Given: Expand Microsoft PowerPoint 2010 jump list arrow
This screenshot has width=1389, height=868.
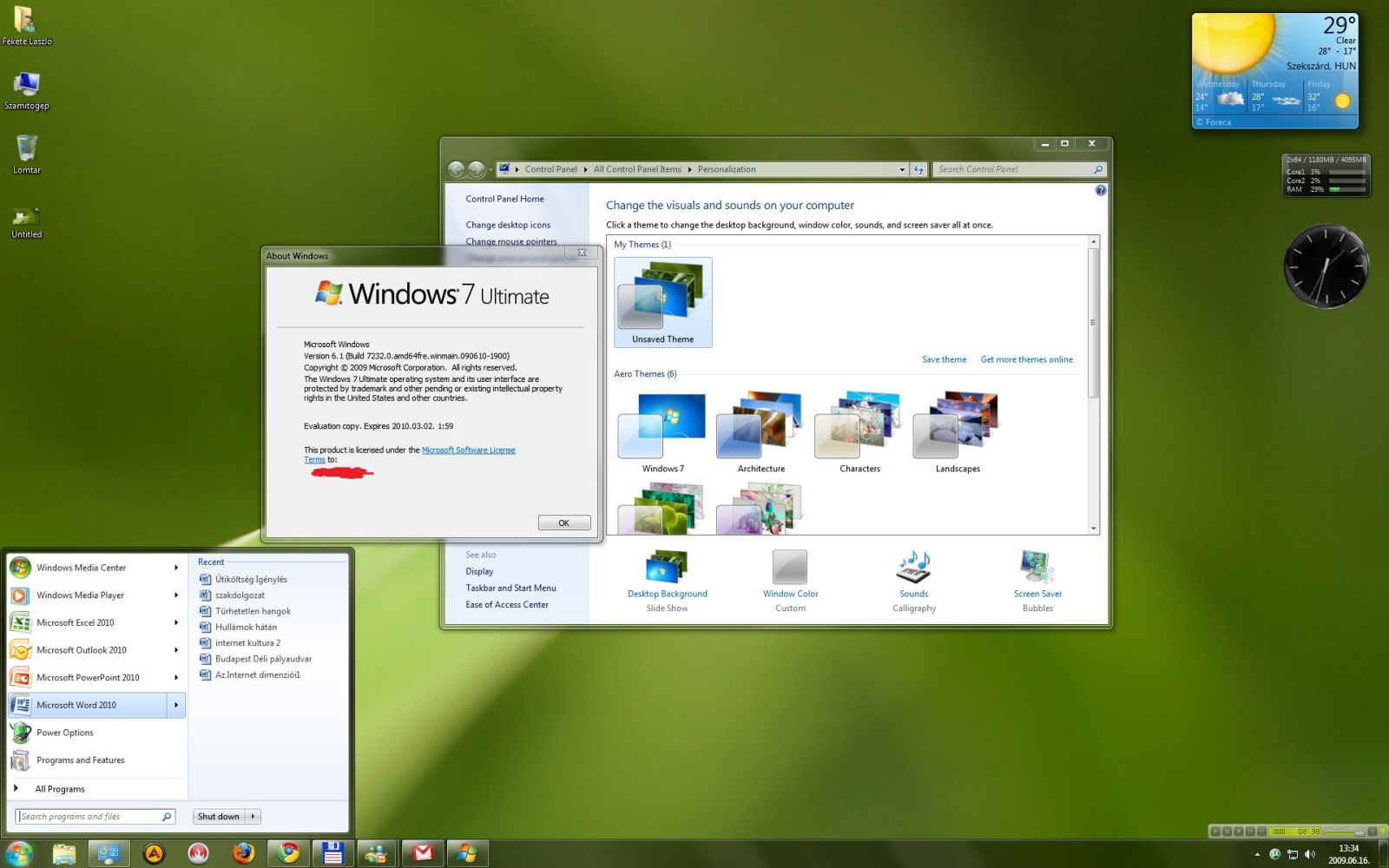Looking at the screenshot, I should click(x=176, y=678).
